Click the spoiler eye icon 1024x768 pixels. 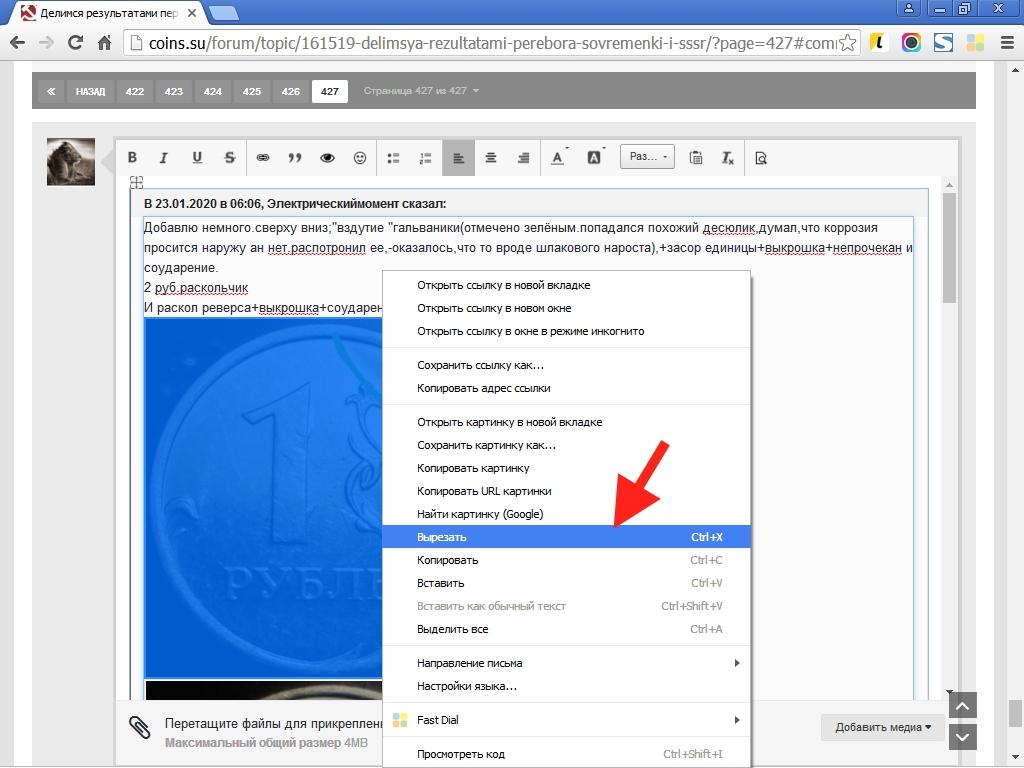point(327,158)
